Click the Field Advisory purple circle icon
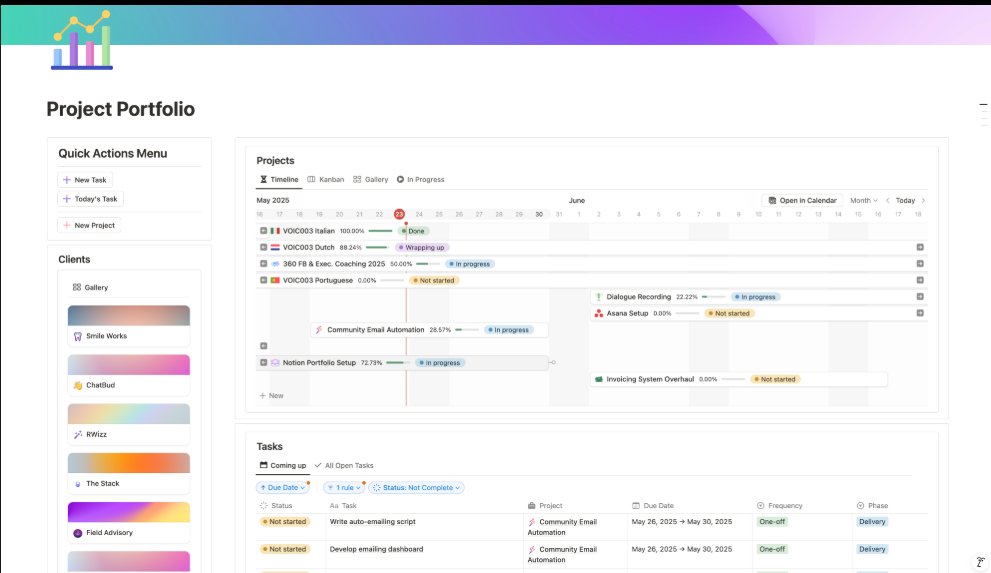 point(78,533)
